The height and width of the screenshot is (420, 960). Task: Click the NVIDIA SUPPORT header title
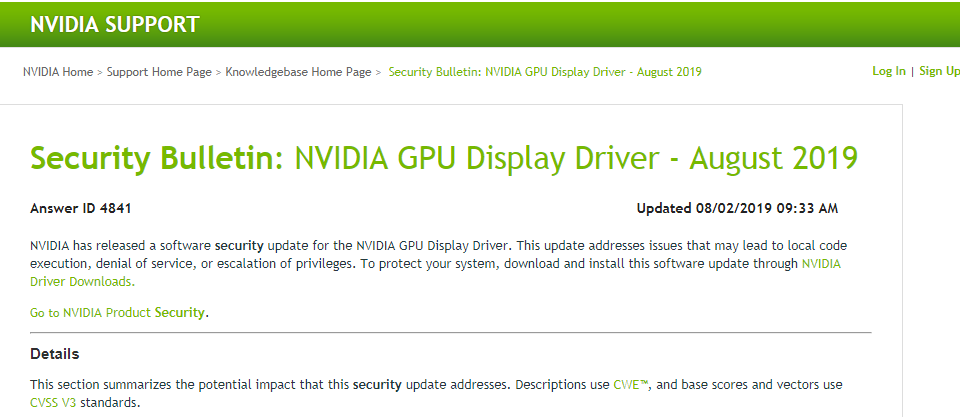click(115, 24)
